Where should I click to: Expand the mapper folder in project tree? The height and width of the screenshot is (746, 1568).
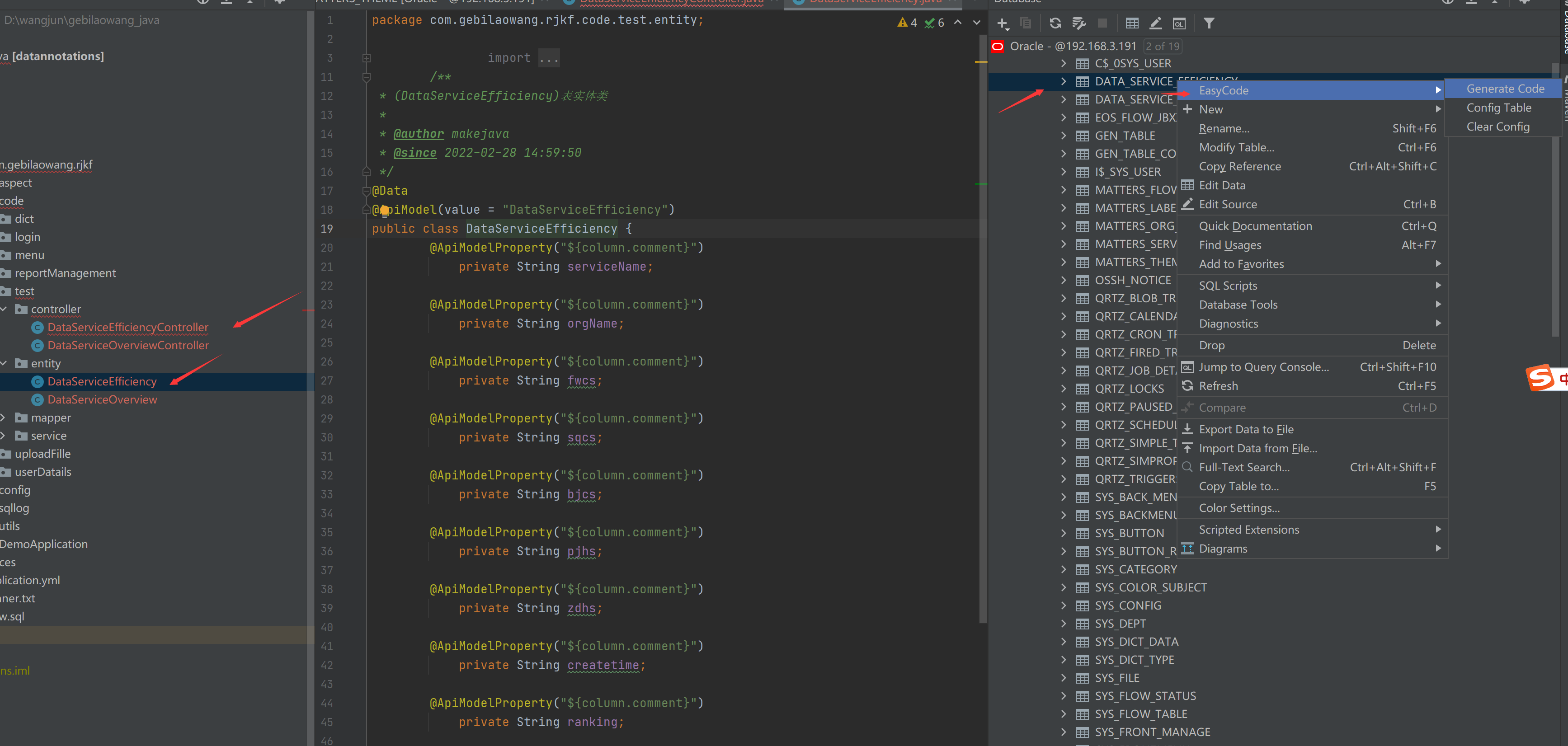pyautogui.click(x=4, y=418)
